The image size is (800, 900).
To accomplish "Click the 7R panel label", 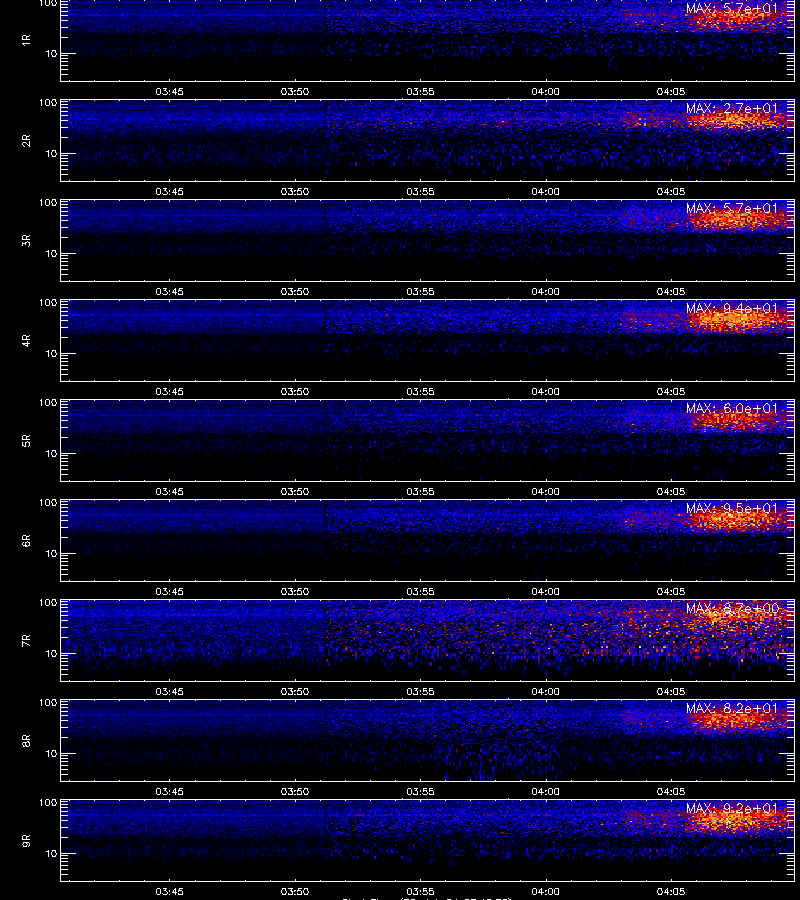I will click(x=26, y=641).
